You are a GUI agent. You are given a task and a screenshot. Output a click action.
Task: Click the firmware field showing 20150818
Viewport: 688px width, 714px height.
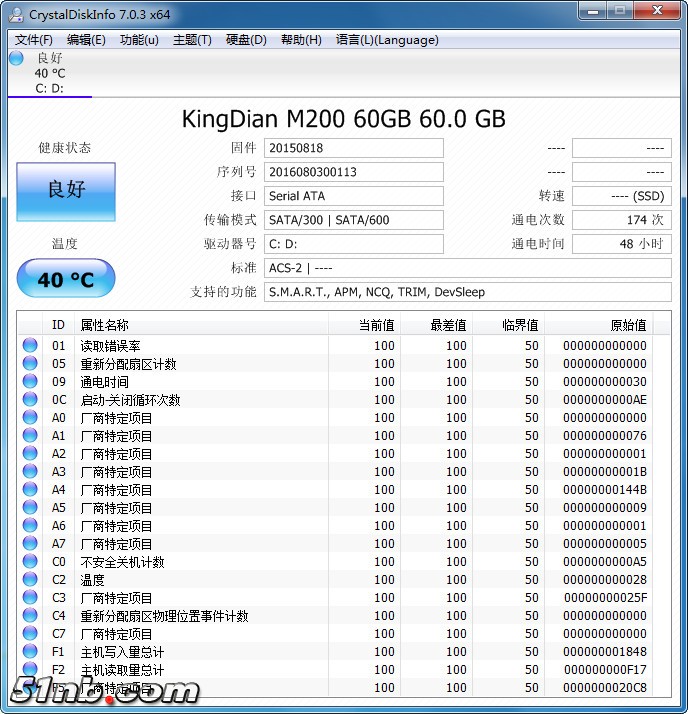click(353, 148)
